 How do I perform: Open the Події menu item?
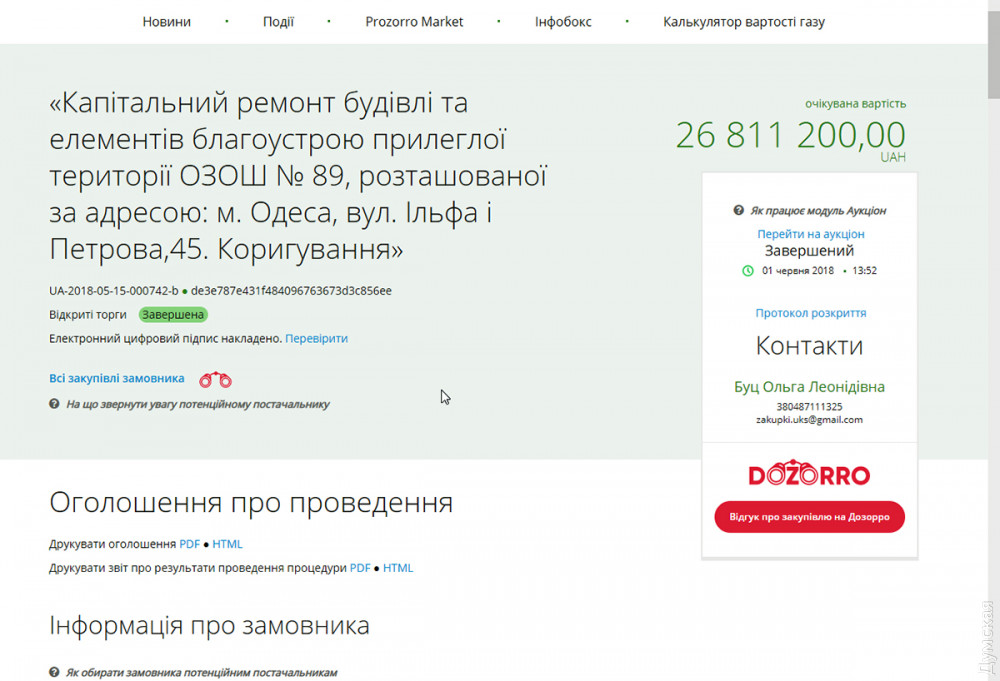[x=278, y=21]
